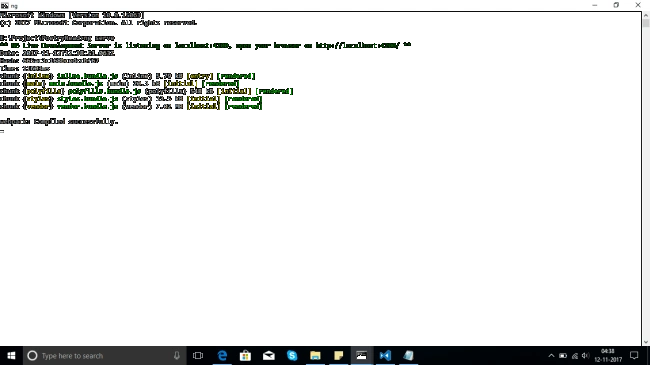
Task: Open the Windows Start menu
Action: click(x=11, y=355)
